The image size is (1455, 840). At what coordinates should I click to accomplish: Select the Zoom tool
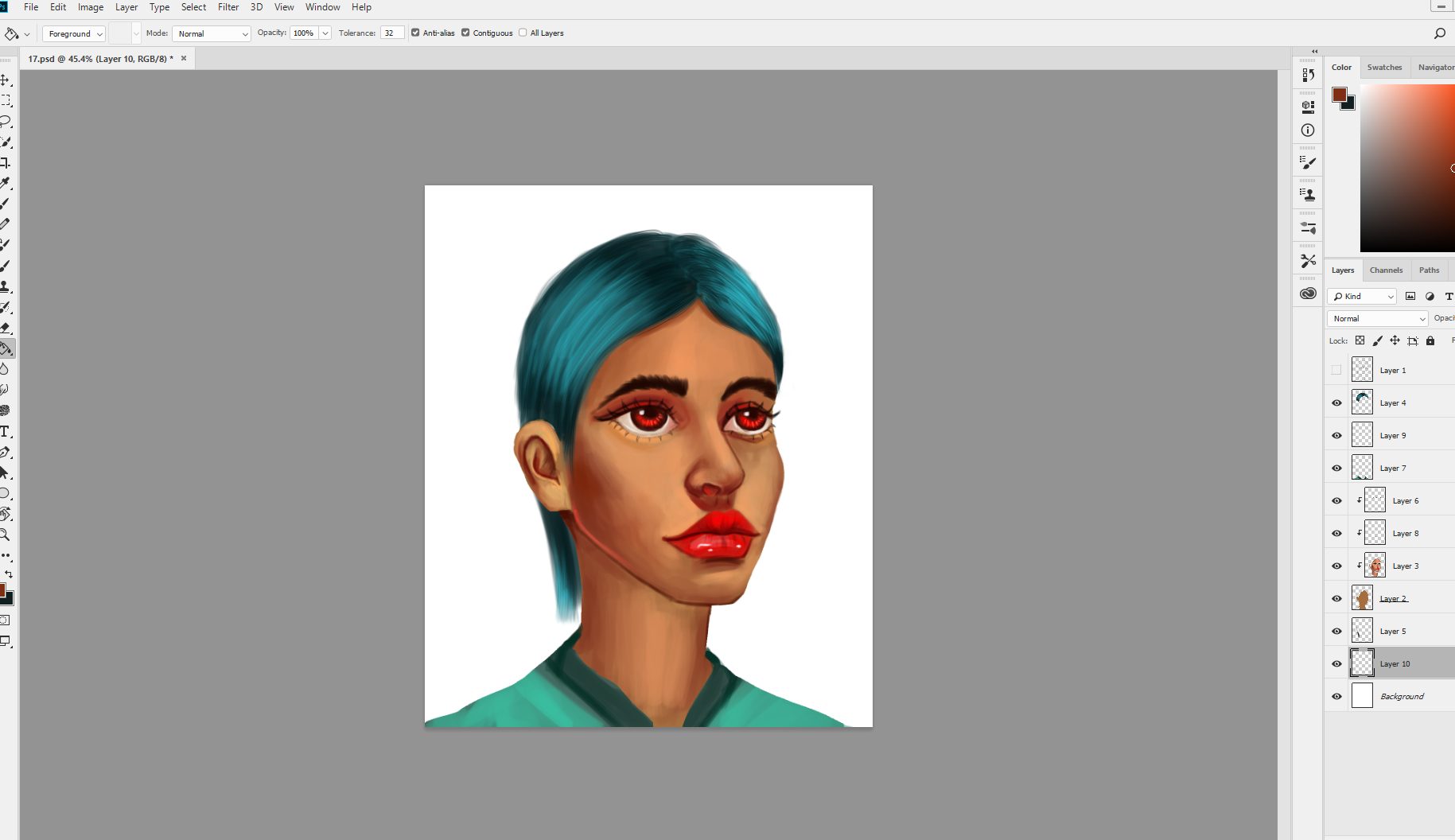pyautogui.click(x=5, y=535)
